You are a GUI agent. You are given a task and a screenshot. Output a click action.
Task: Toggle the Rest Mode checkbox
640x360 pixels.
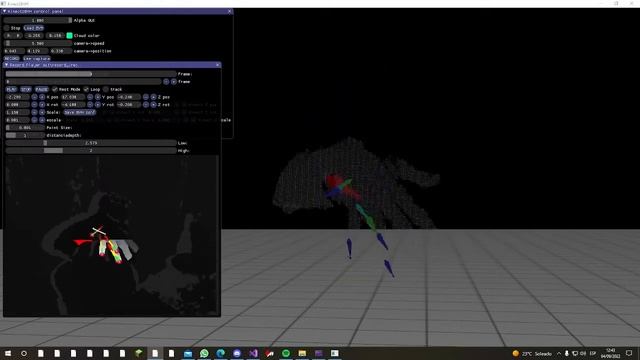(x=55, y=89)
